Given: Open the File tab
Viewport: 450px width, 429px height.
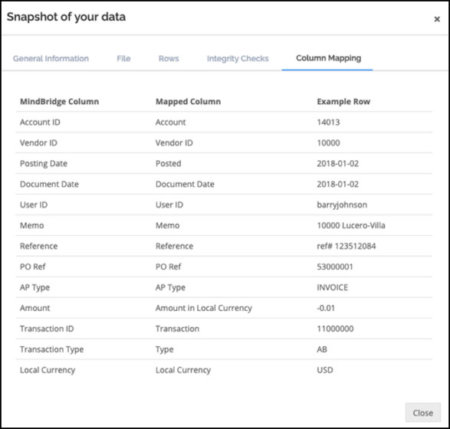Looking at the screenshot, I should [124, 59].
